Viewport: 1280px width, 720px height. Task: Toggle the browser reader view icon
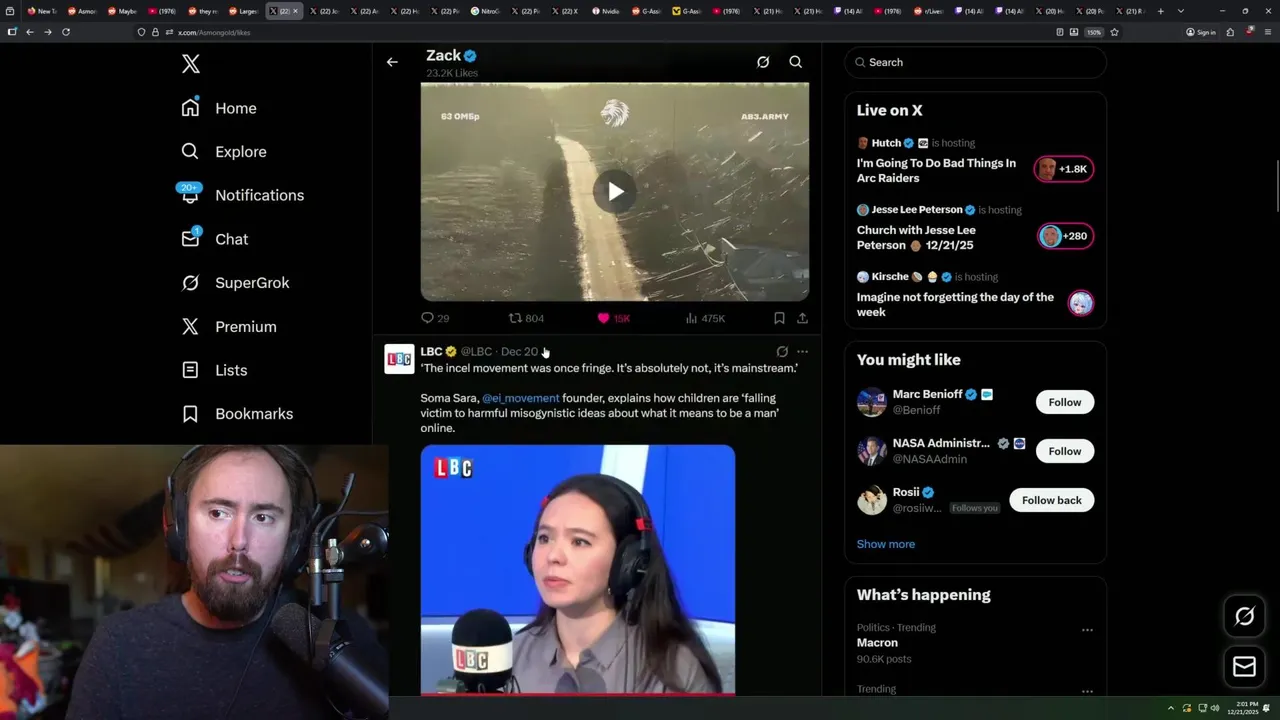1059,32
